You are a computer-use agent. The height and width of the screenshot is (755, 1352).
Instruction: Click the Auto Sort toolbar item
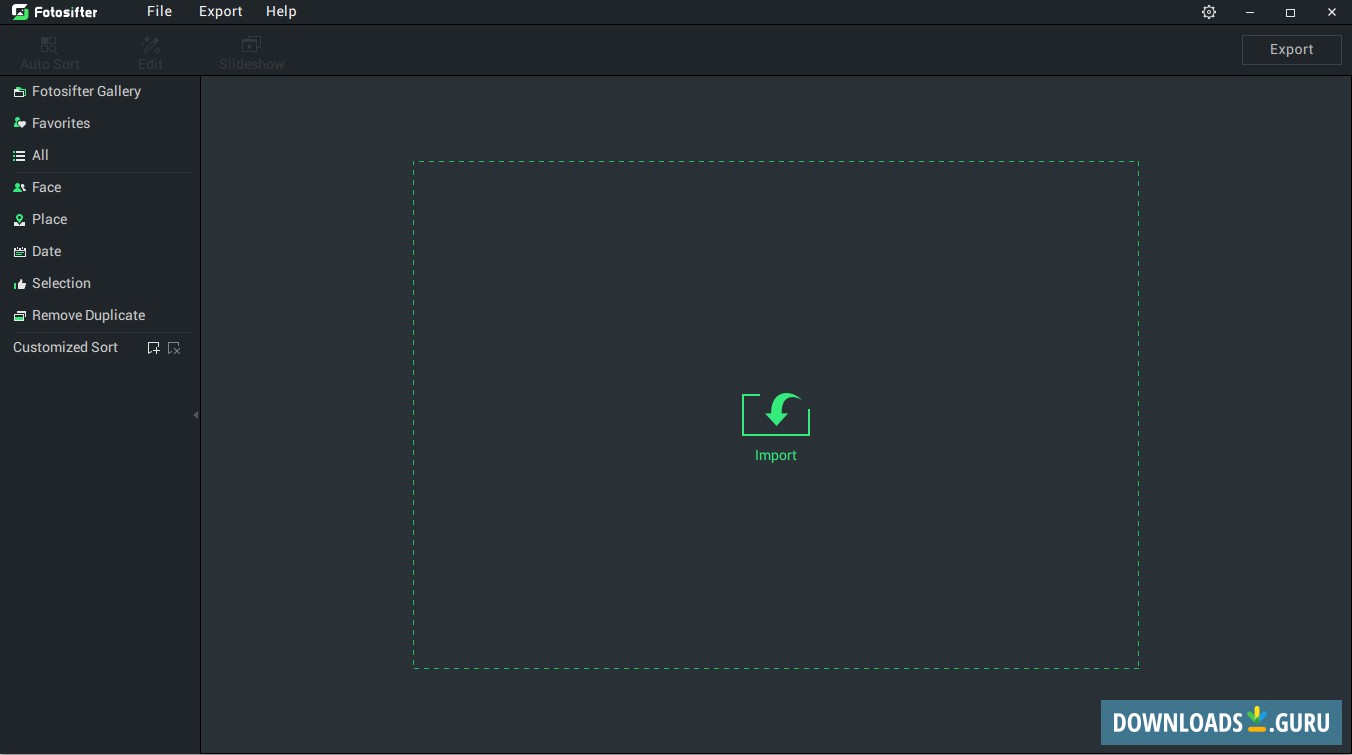(x=50, y=51)
